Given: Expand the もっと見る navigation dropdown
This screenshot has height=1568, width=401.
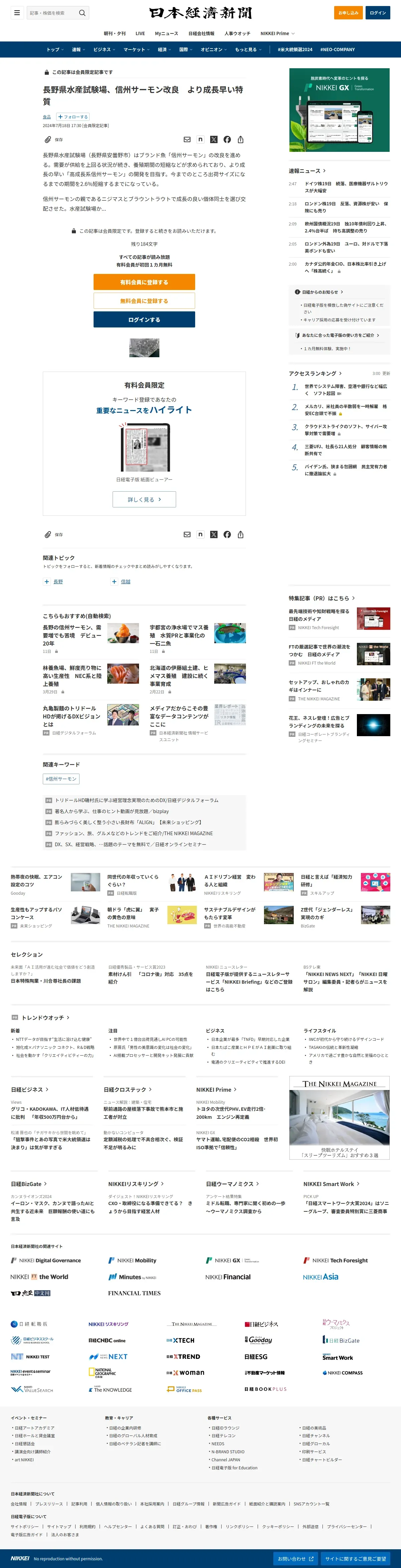Looking at the screenshot, I should pos(248,50).
